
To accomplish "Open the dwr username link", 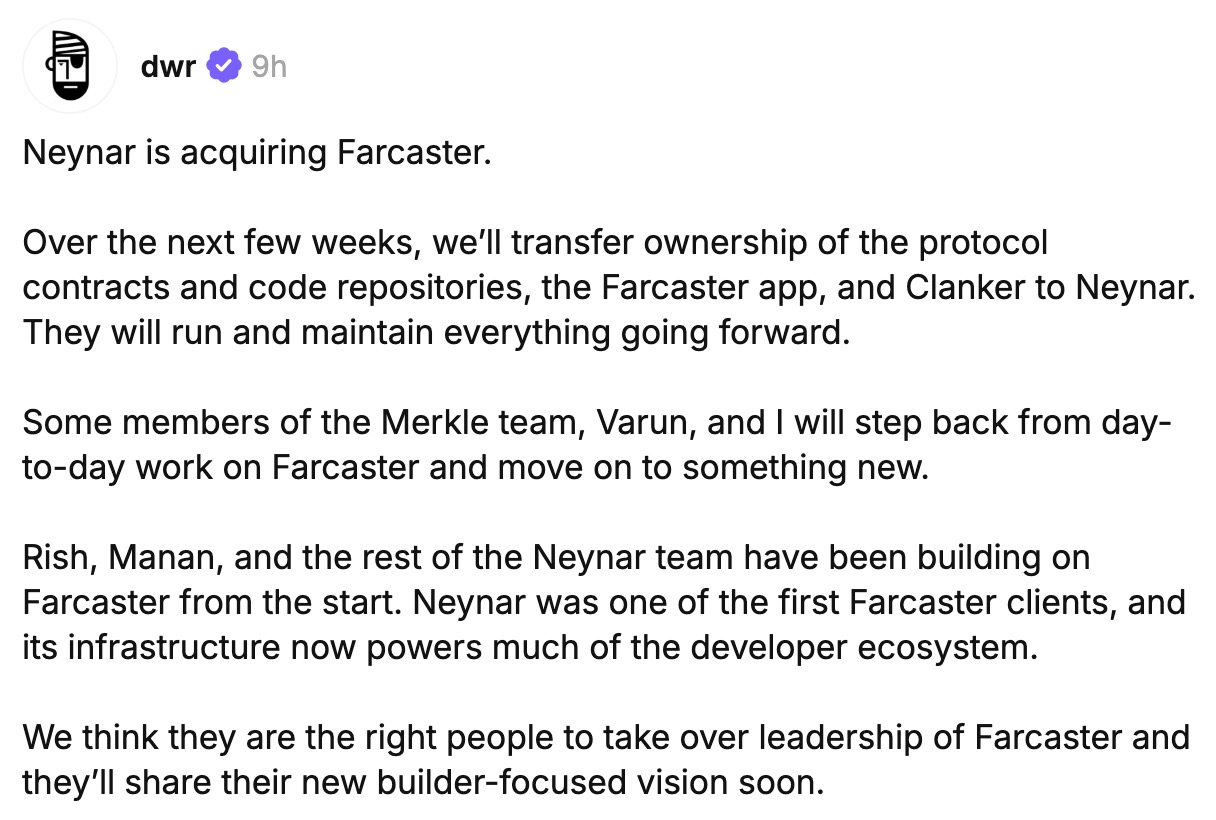I will click(x=168, y=66).
